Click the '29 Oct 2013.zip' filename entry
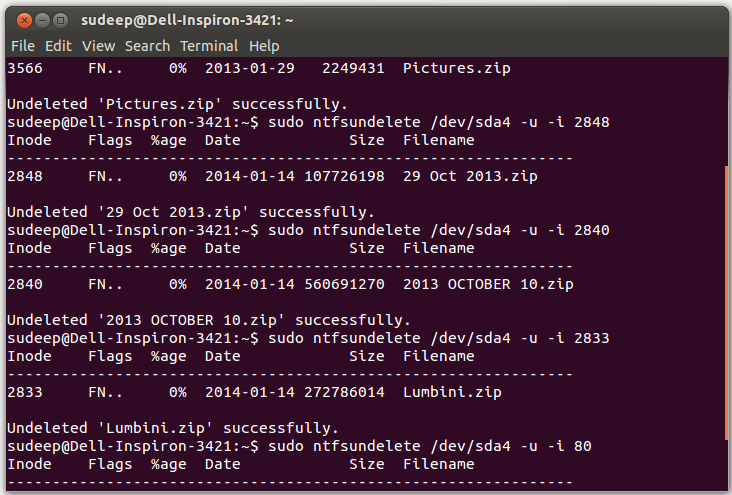 470,177
